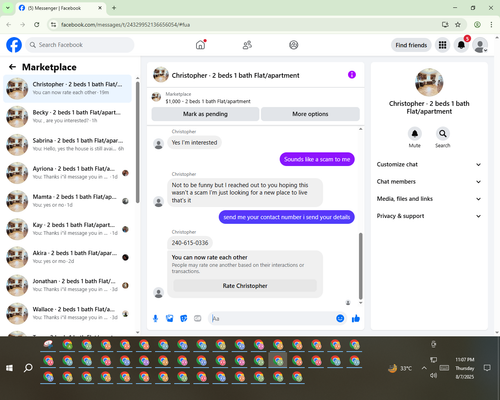Open Sabrina's apartment conversation
500x400 pixels.
point(67,145)
